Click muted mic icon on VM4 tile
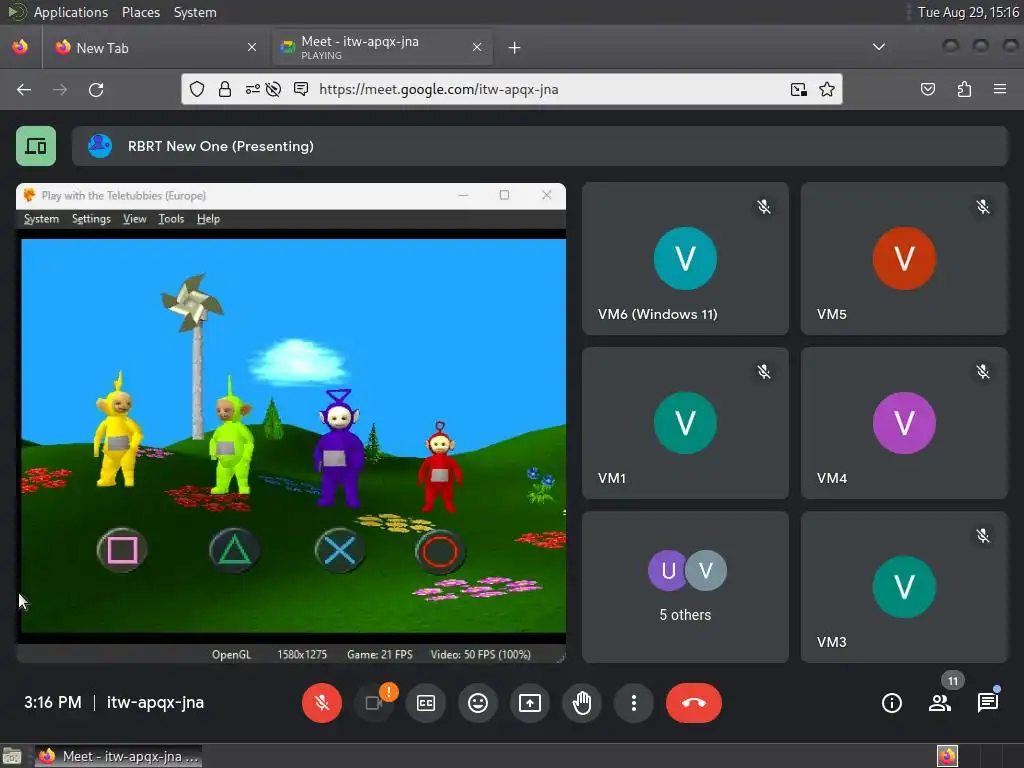This screenshot has width=1024, height=768. click(982, 372)
